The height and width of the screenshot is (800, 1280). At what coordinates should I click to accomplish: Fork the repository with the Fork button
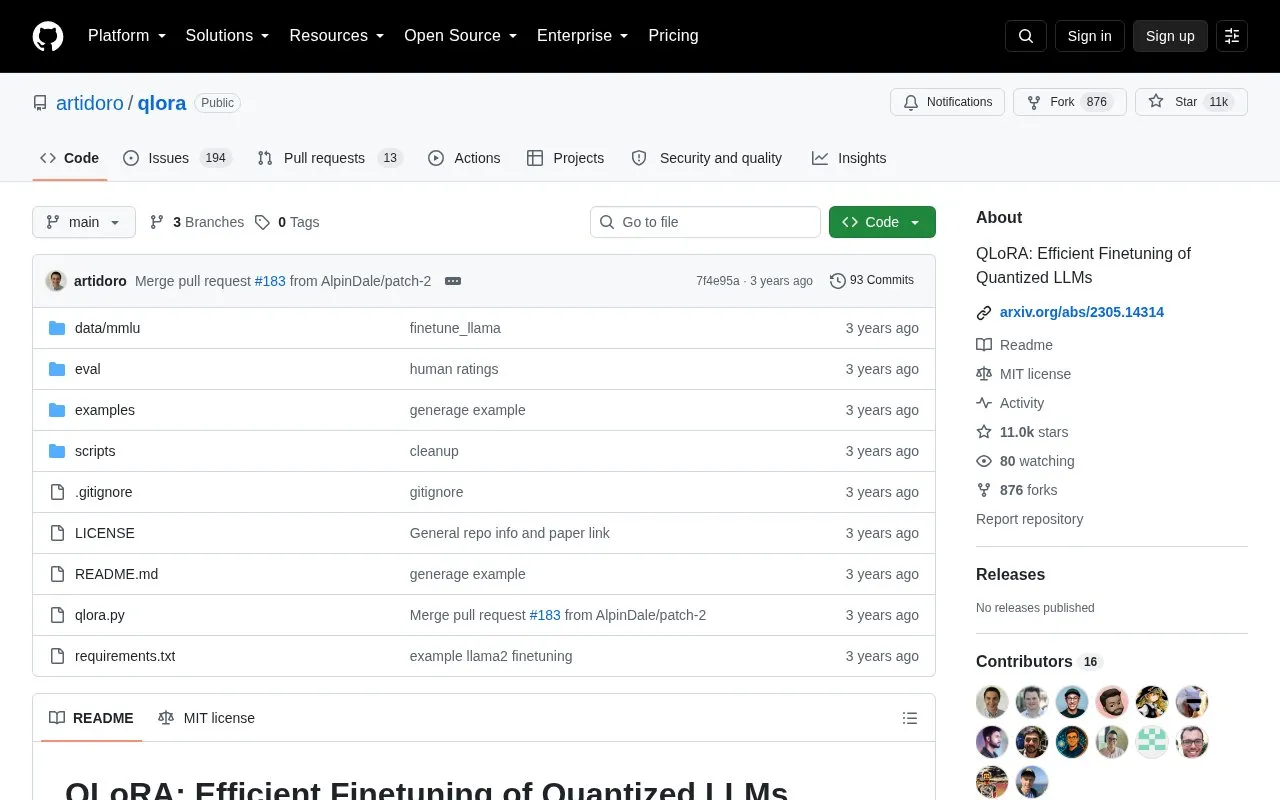[1070, 102]
